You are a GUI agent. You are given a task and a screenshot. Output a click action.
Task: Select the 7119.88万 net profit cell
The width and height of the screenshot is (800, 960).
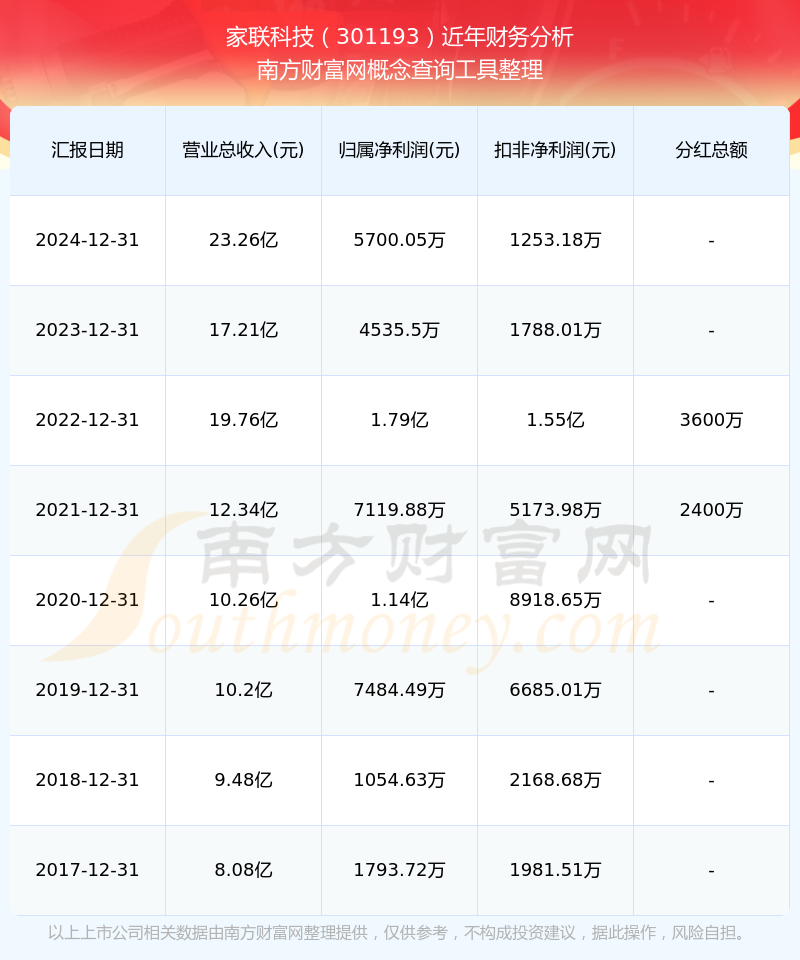tap(400, 510)
